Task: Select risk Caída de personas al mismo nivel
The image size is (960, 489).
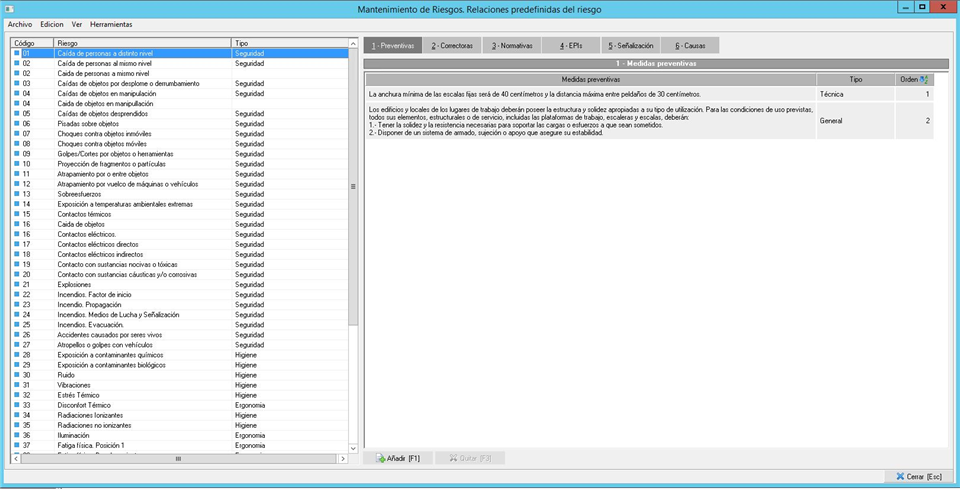Action: (180, 64)
